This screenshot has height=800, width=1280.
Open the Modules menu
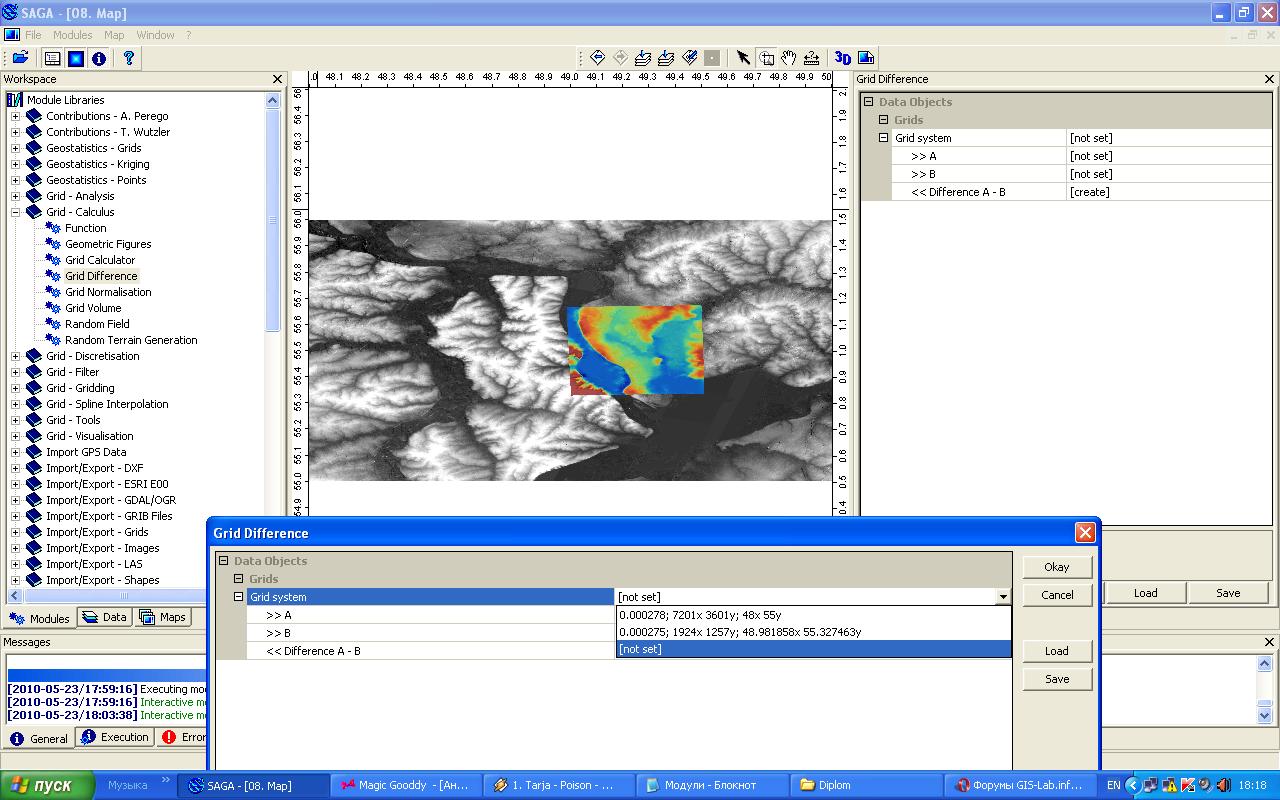[72, 35]
